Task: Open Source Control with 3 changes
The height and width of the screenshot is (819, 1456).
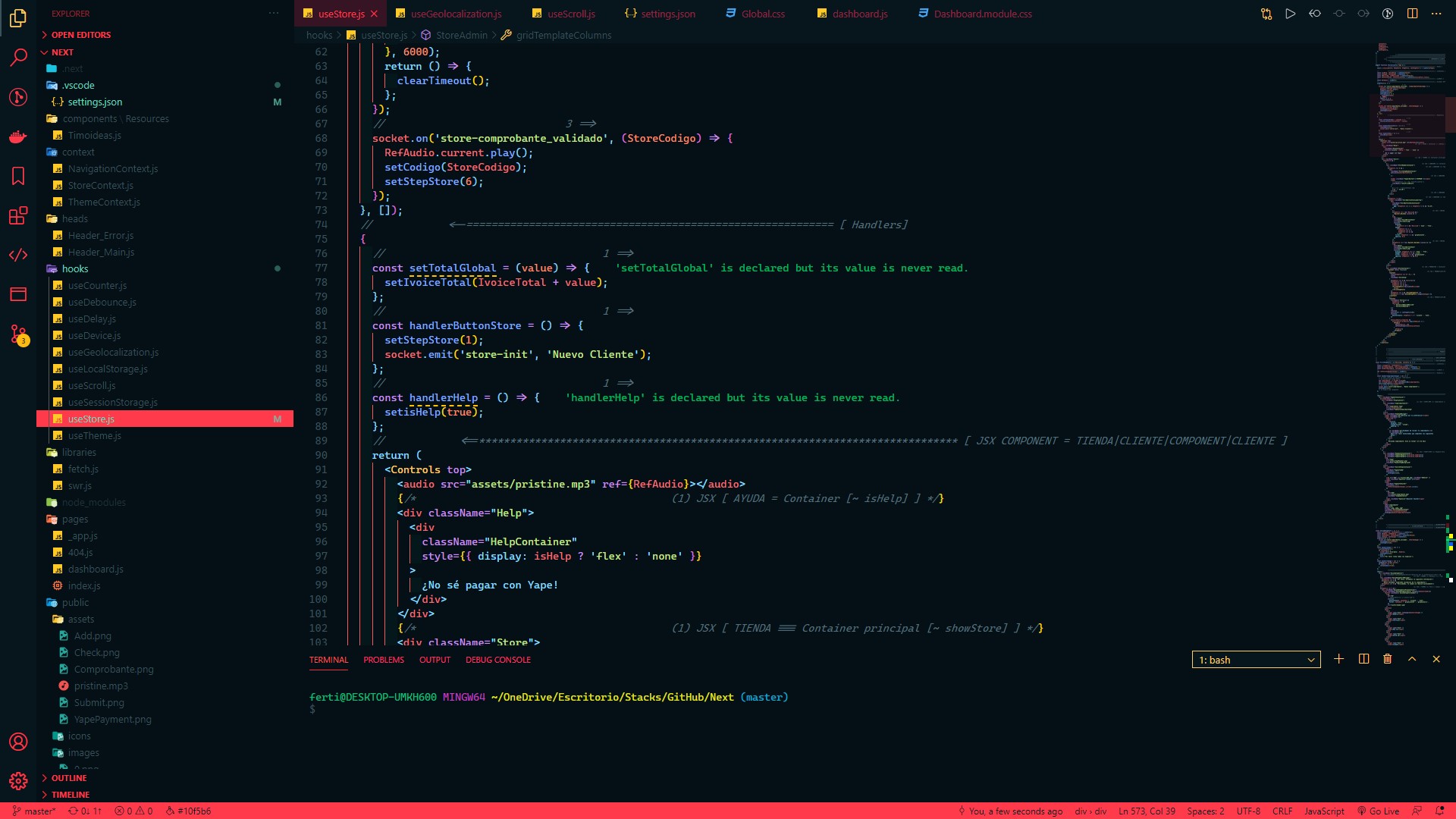Action: 18,334
